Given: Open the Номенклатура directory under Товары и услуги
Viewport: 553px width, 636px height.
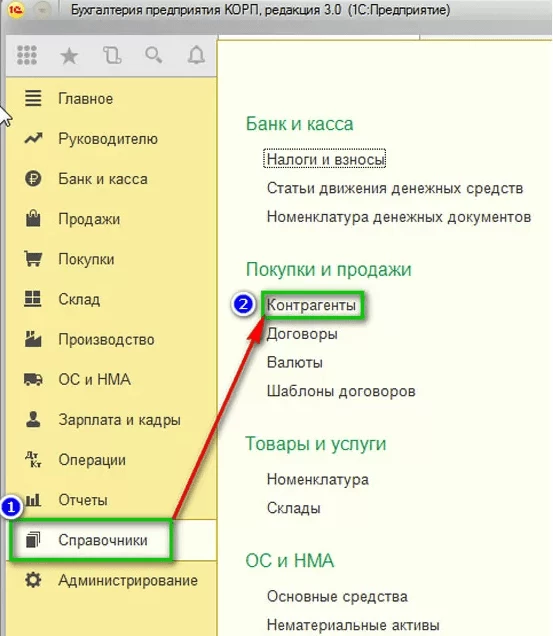Looking at the screenshot, I should pos(318,480).
